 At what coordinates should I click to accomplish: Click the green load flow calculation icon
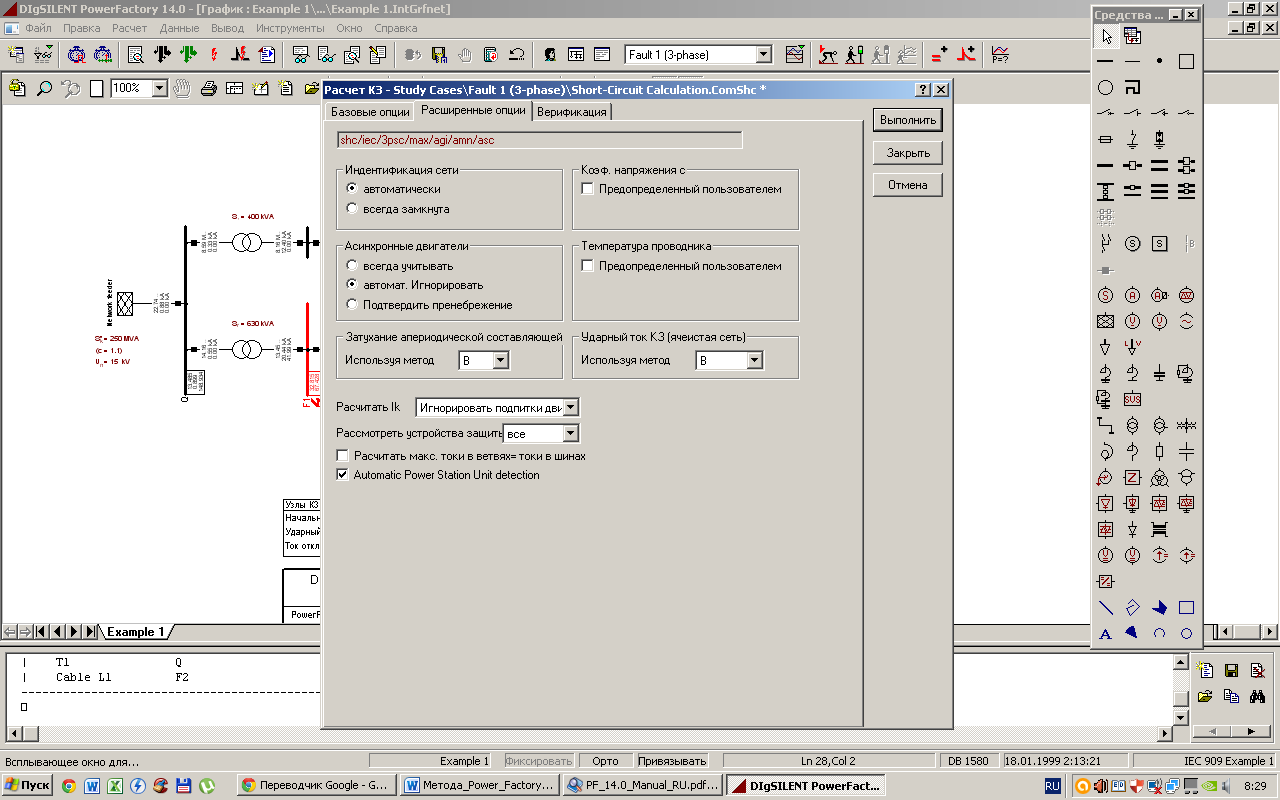(x=187, y=54)
